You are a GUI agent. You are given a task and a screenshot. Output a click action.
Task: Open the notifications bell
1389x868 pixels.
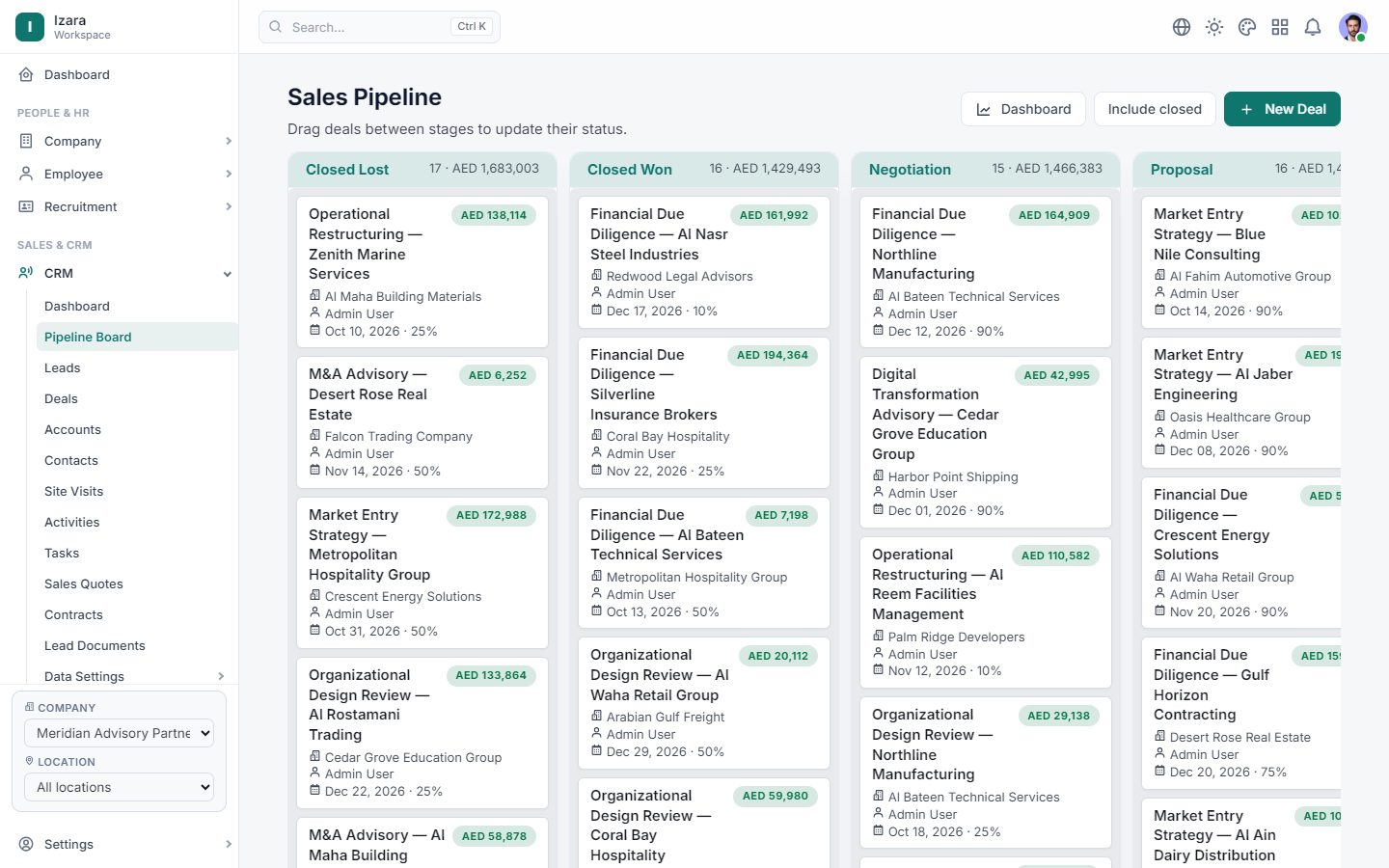pos(1313,27)
